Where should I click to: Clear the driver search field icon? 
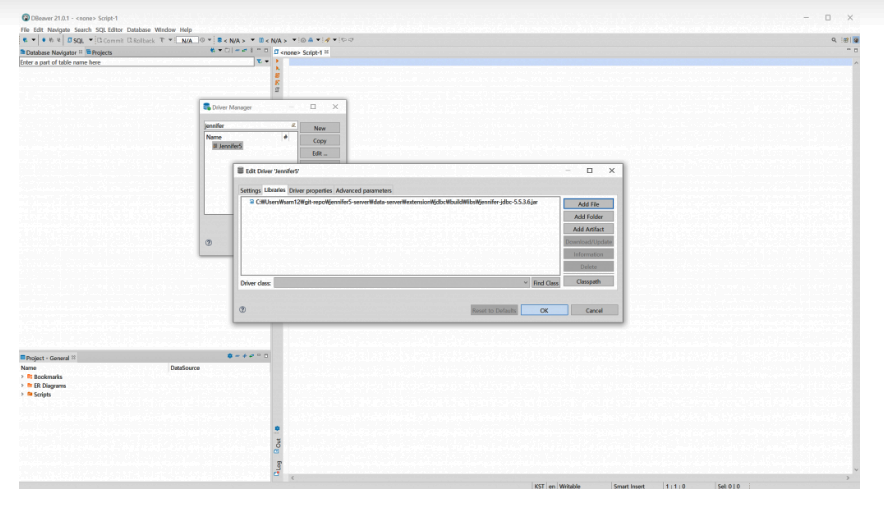tap(293, 126)
